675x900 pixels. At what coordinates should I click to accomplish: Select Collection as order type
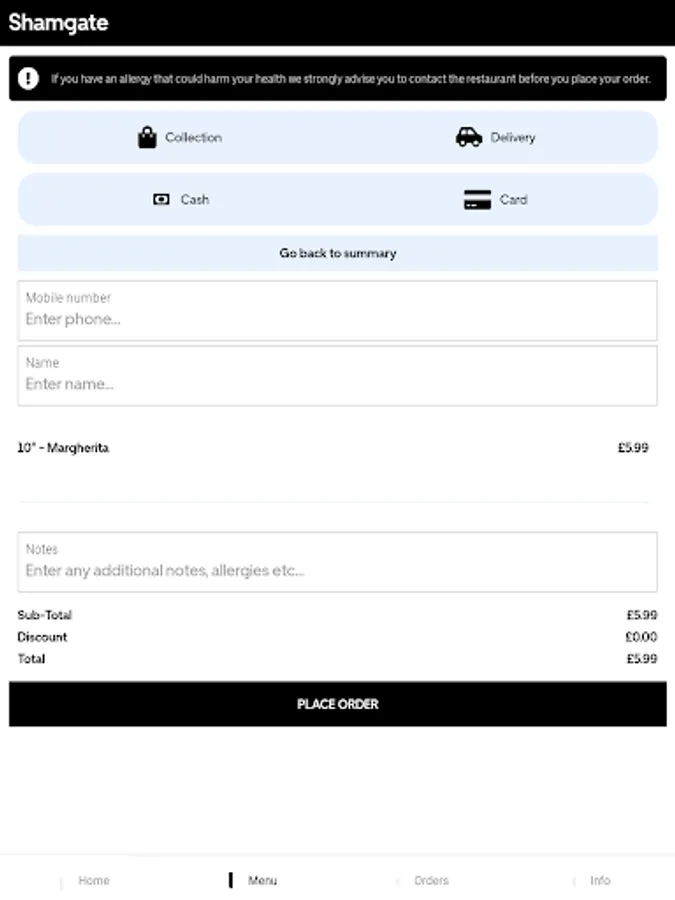point(179,138)
